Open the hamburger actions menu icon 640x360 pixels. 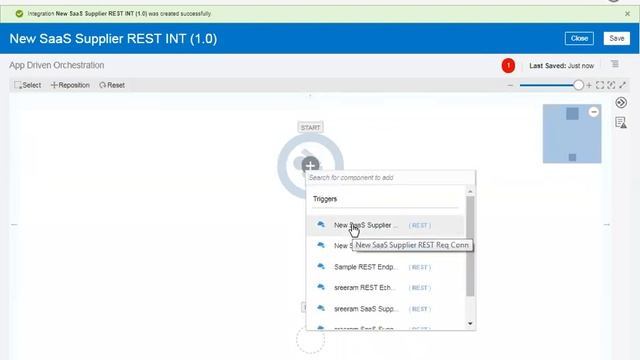point(615,64)
